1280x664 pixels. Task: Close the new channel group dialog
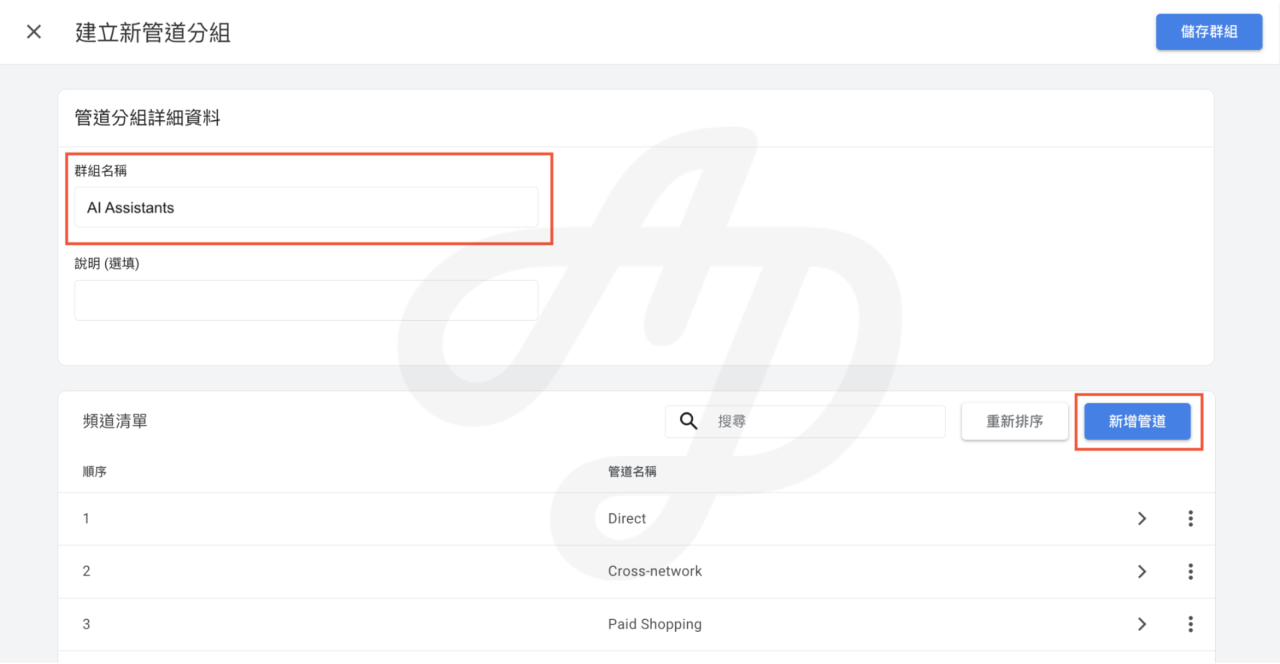(x=34, y=32)
